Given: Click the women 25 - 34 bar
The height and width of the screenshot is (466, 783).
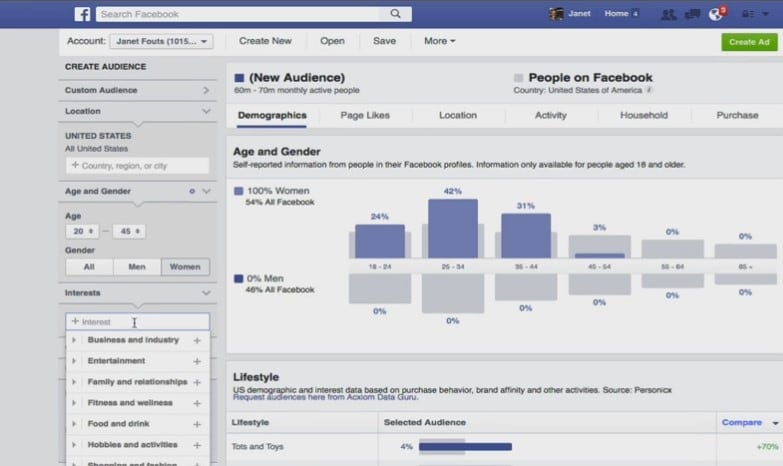Looking at the screenshot, I should pos(453,228).
